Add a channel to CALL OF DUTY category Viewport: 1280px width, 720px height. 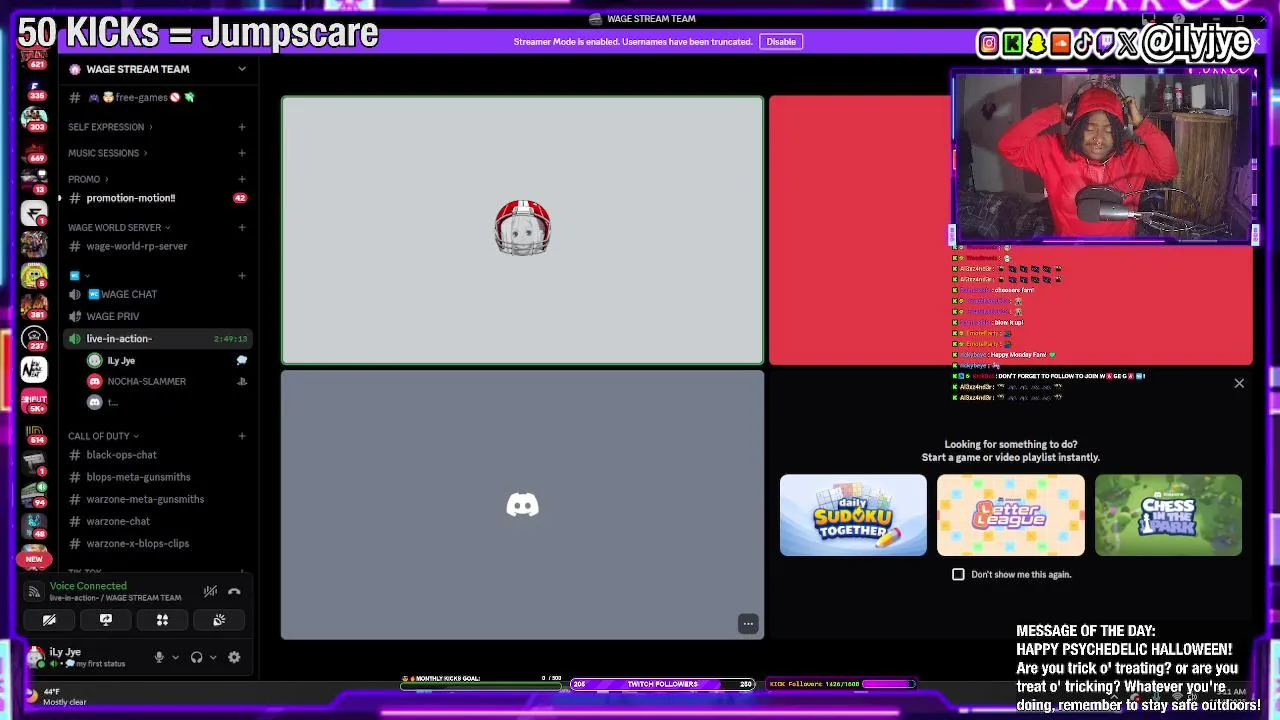point(242,436)
